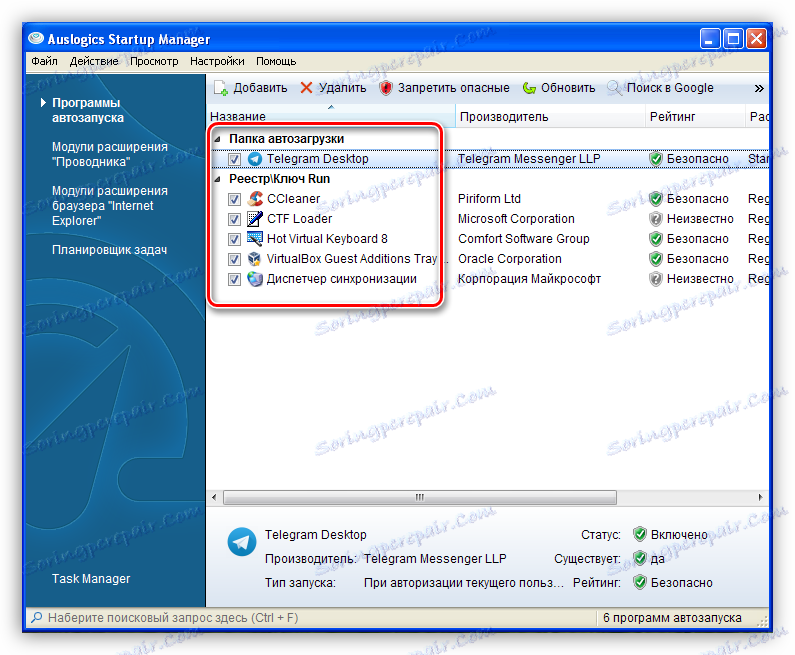
Task: Click the safe rating shield in the Telegram Desktop row
Action: (656, 159)
